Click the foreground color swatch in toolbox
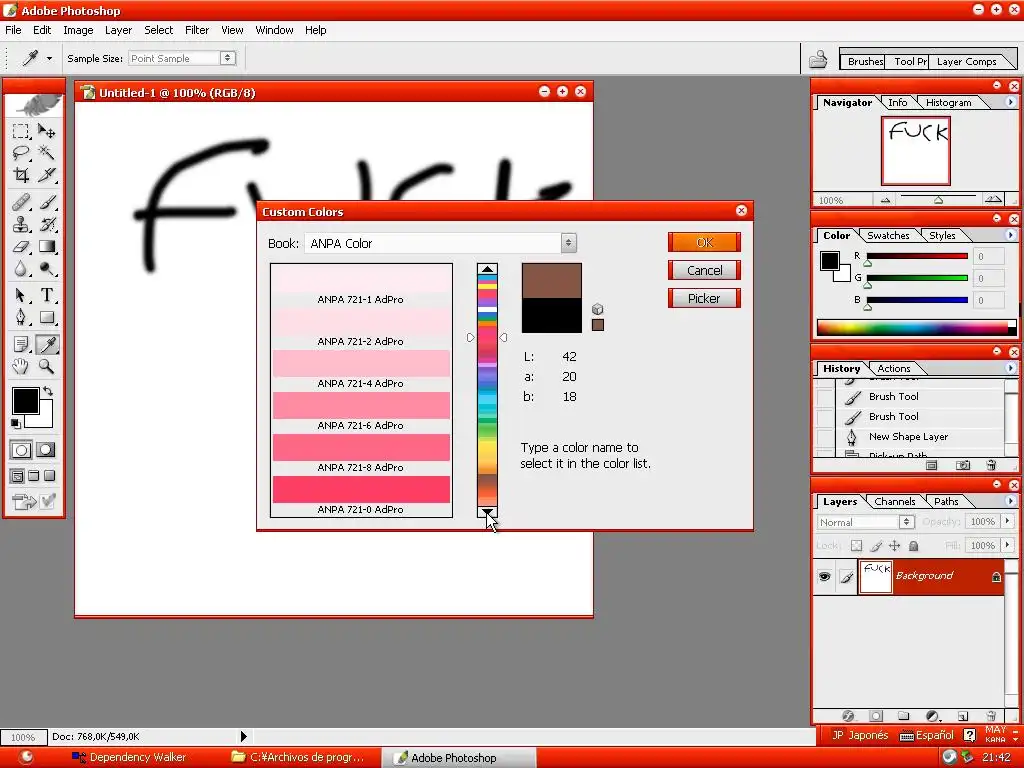The height and width of the screenshot is (768, 1024). (25, 400)
